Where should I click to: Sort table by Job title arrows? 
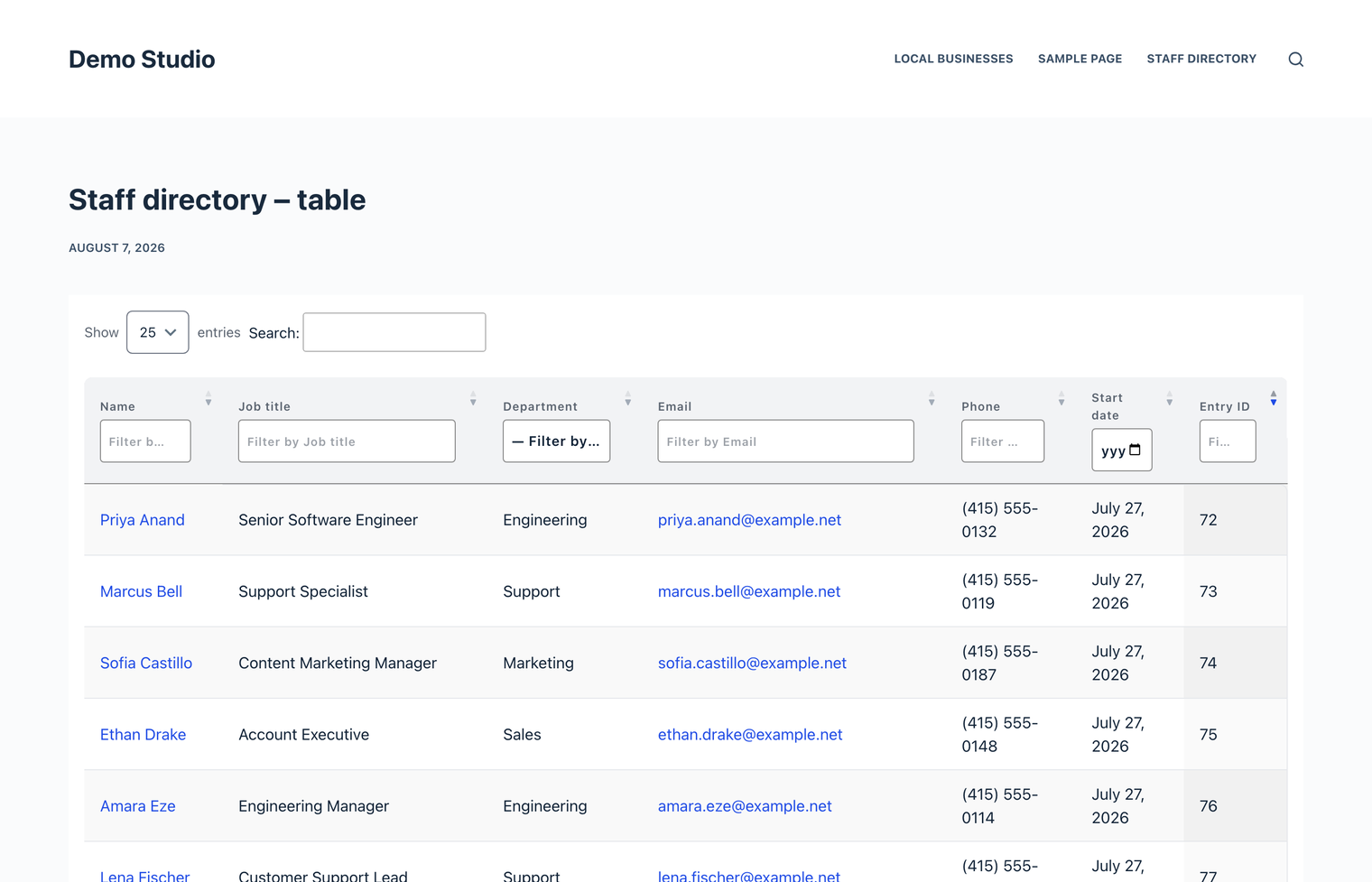click(x=473, y=398)
